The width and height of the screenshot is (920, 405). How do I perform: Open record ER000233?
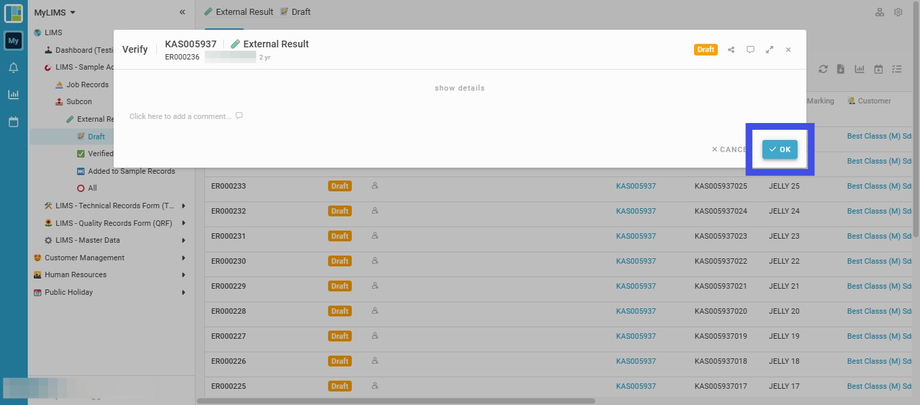click(228, 186)
